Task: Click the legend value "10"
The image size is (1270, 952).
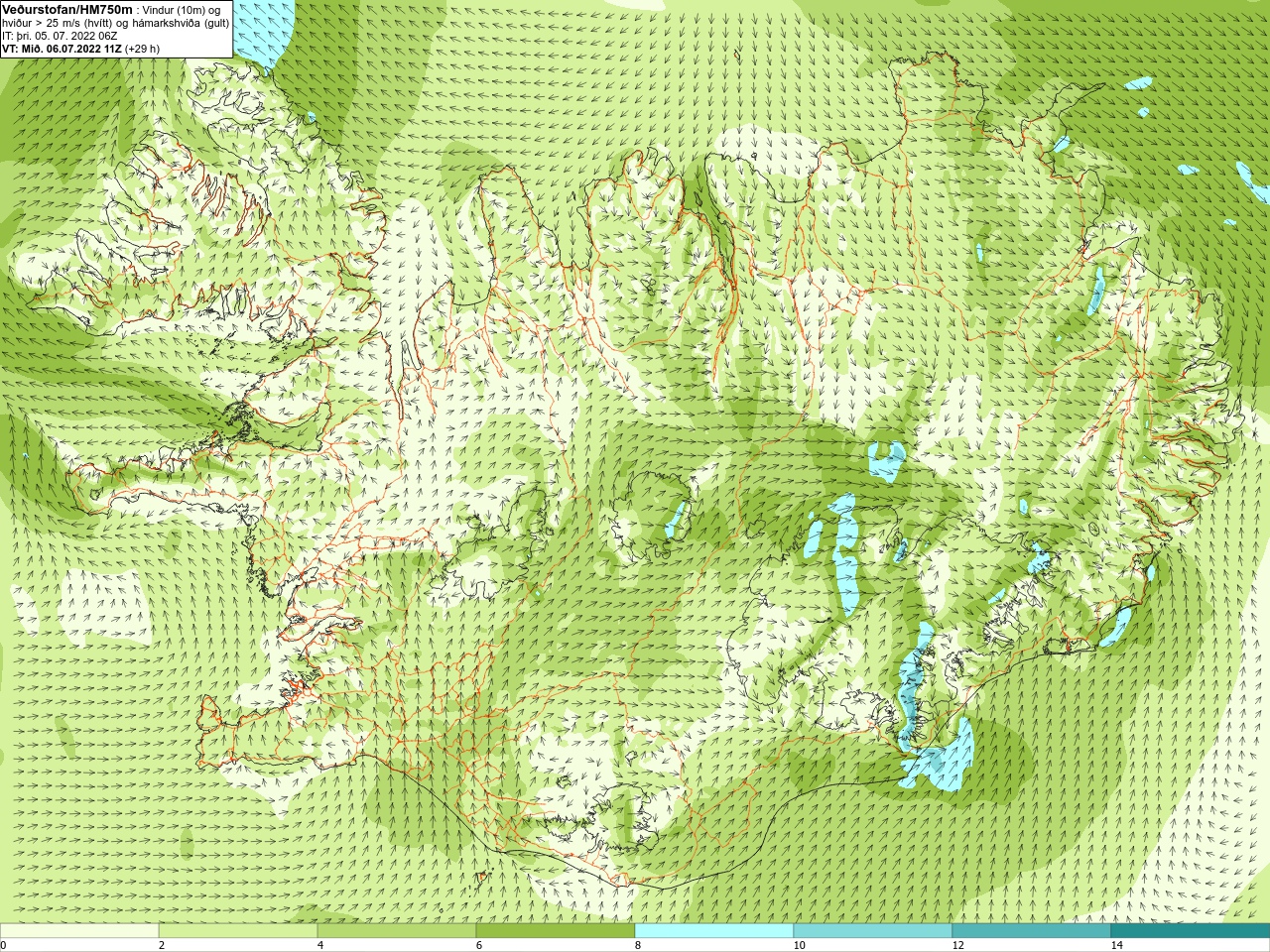Action: [x=799, y=945]
